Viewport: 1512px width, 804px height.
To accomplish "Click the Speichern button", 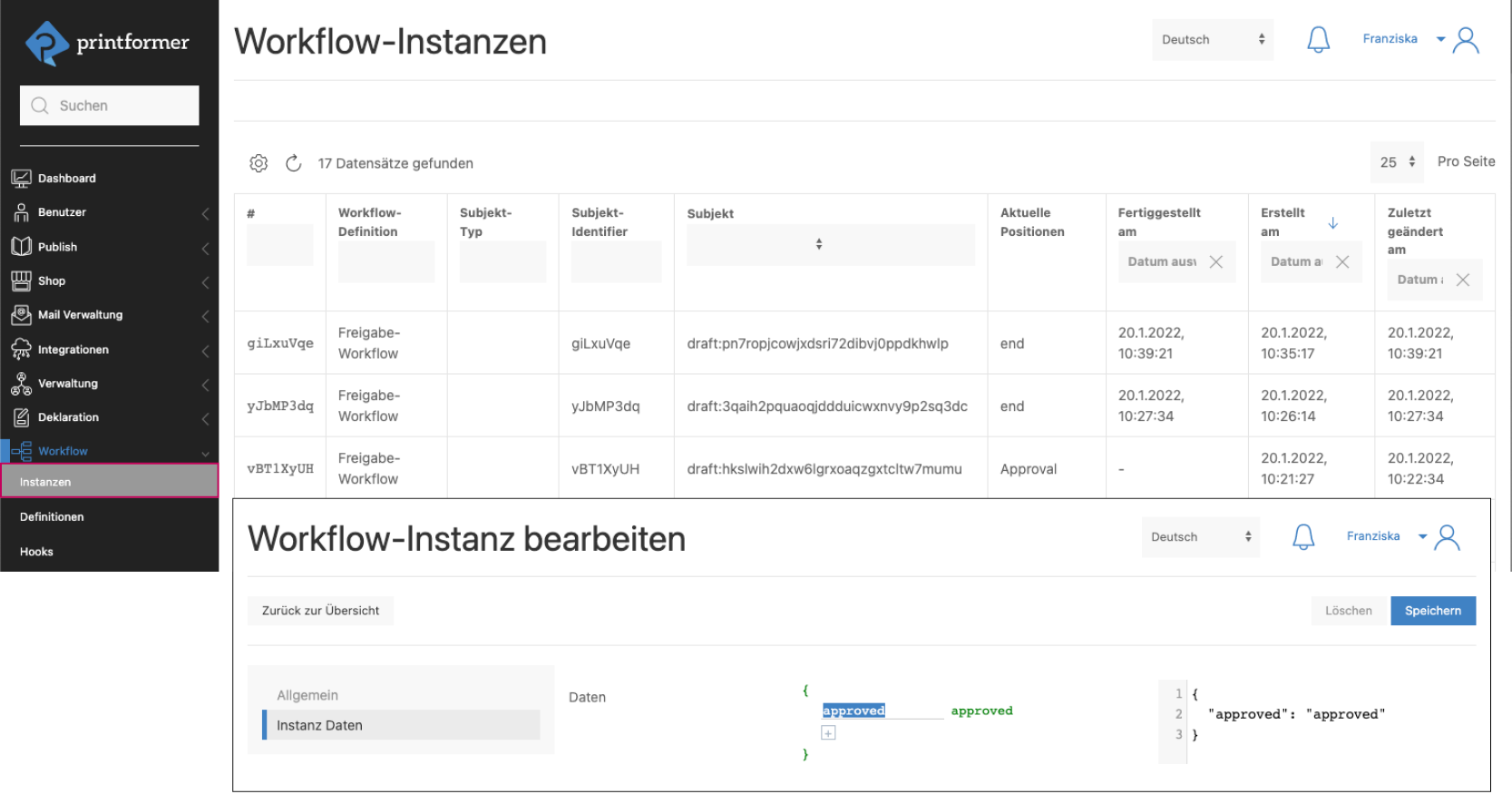I will click(1432, 611).
